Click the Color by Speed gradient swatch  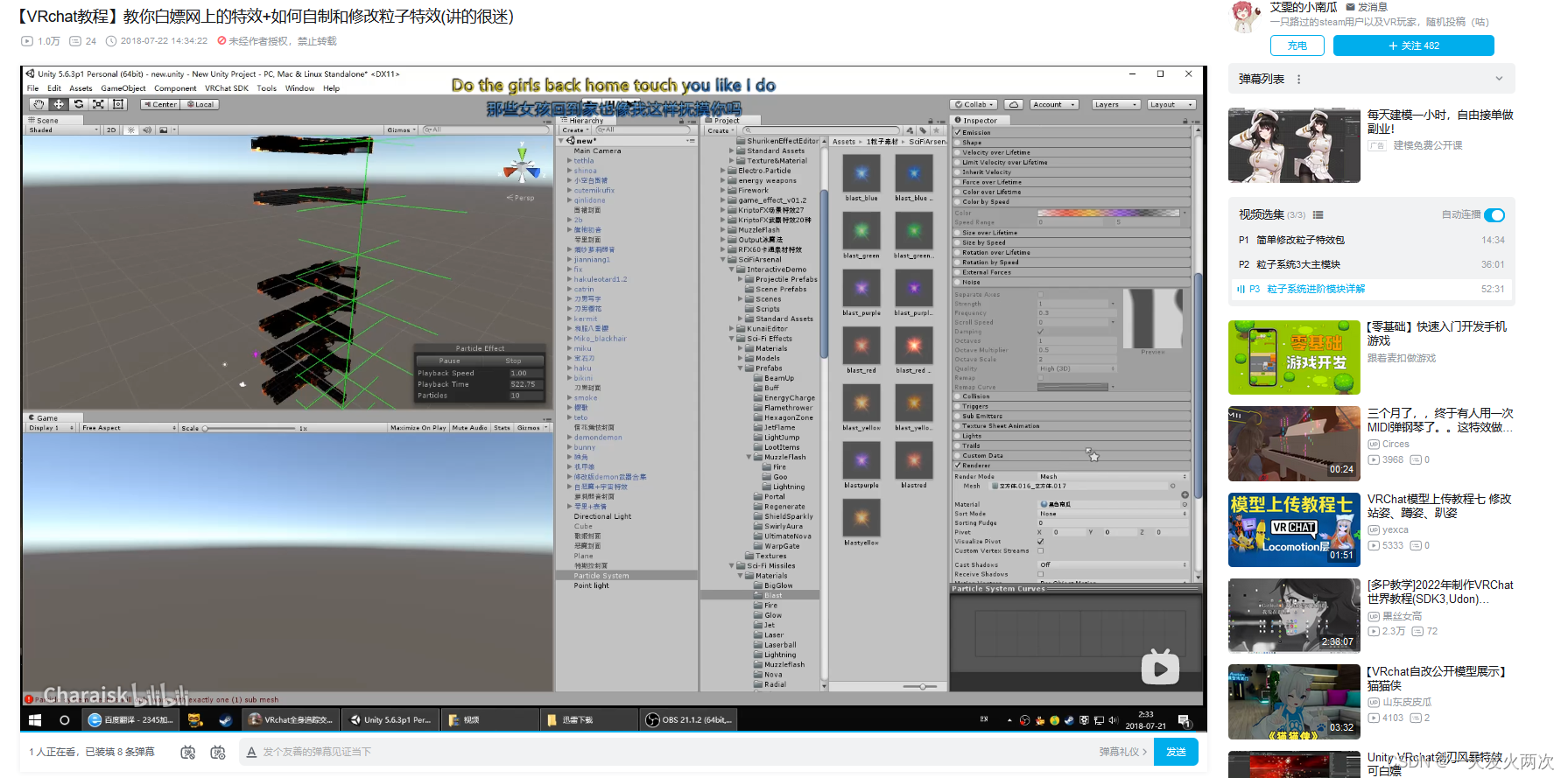point(1108,213)
